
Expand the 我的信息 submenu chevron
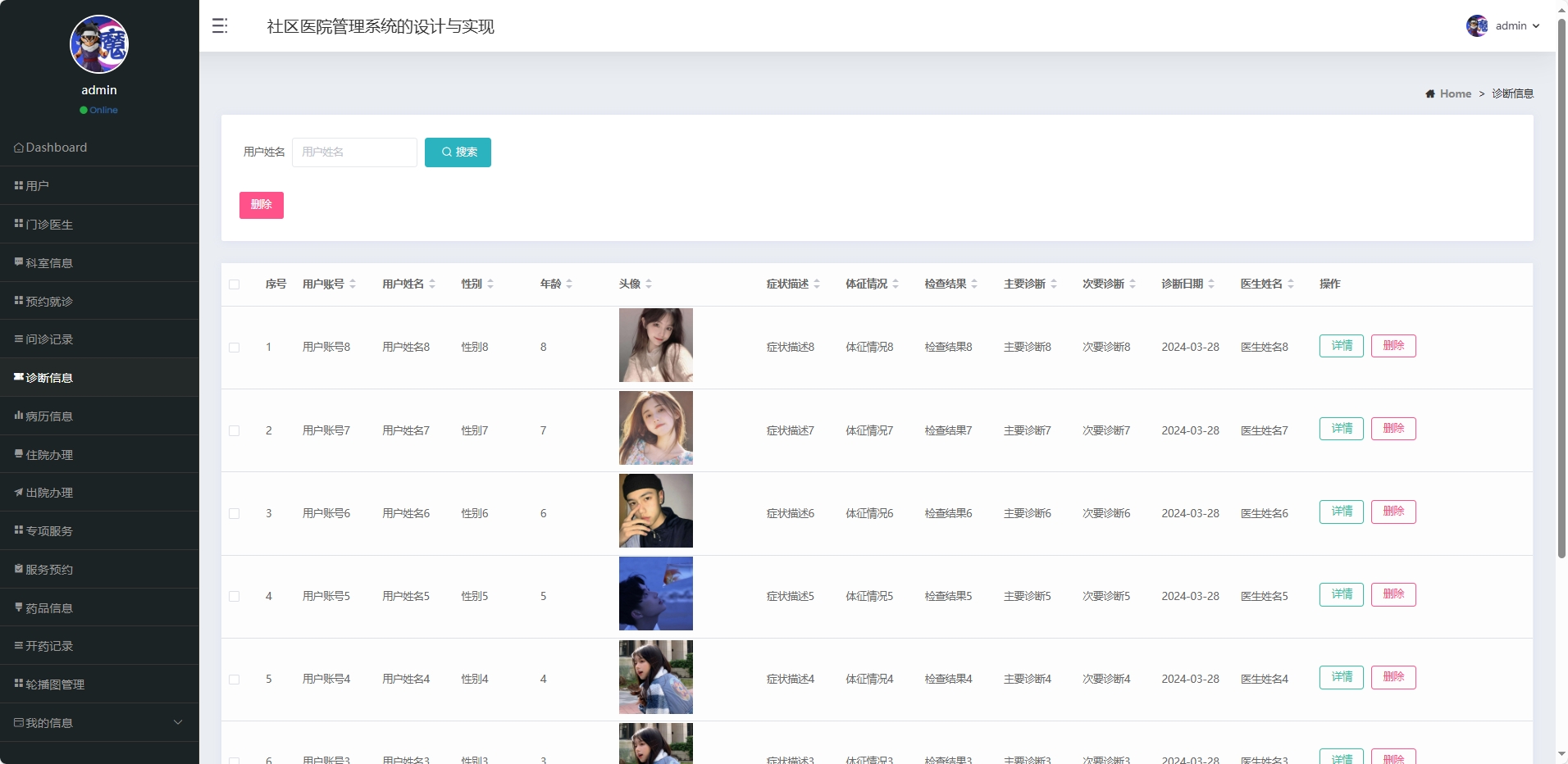click(x=178, y=722)
